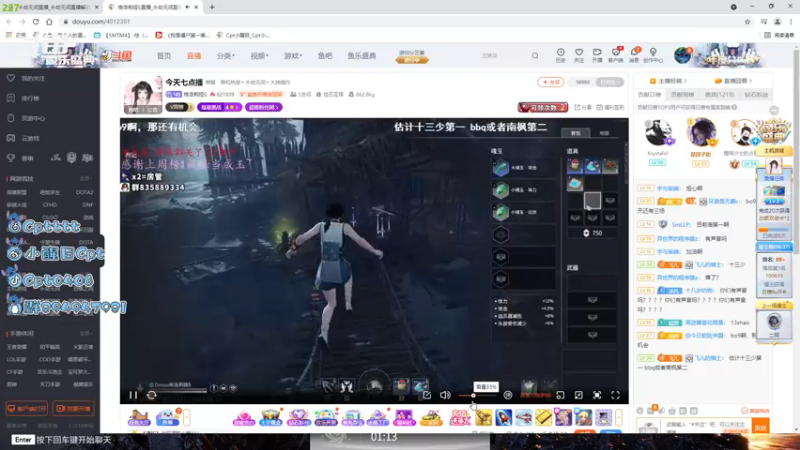The image size is (800, 450).
Task: Open 关注 follow heart icon in header
Action: coord(579,55)
